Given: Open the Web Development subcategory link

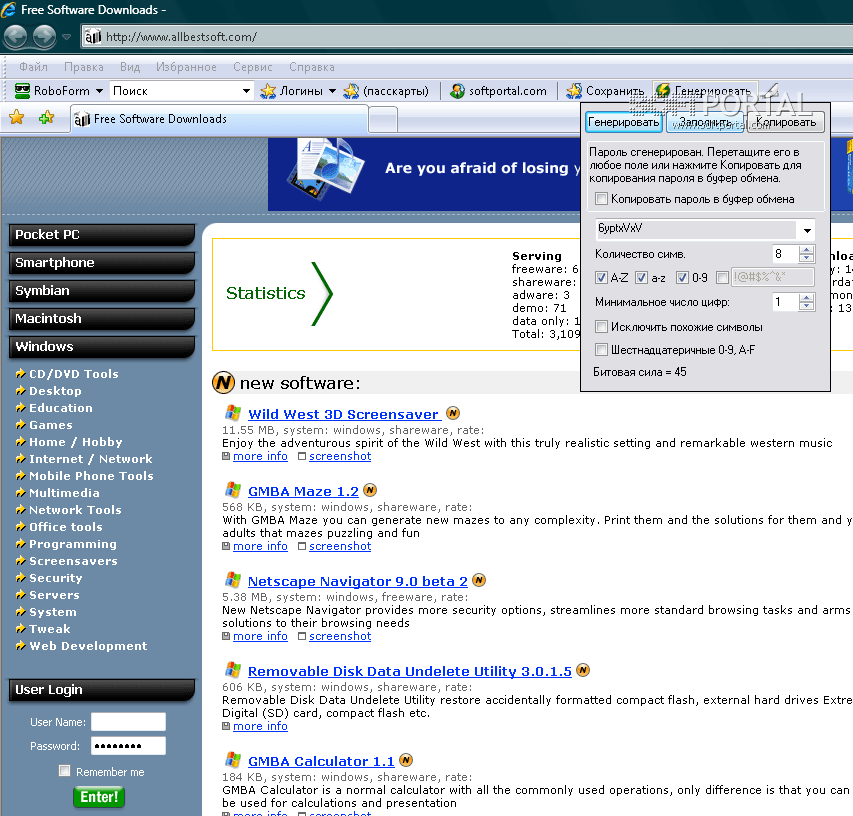Looking at the screenshot, I should pos(88,646).
